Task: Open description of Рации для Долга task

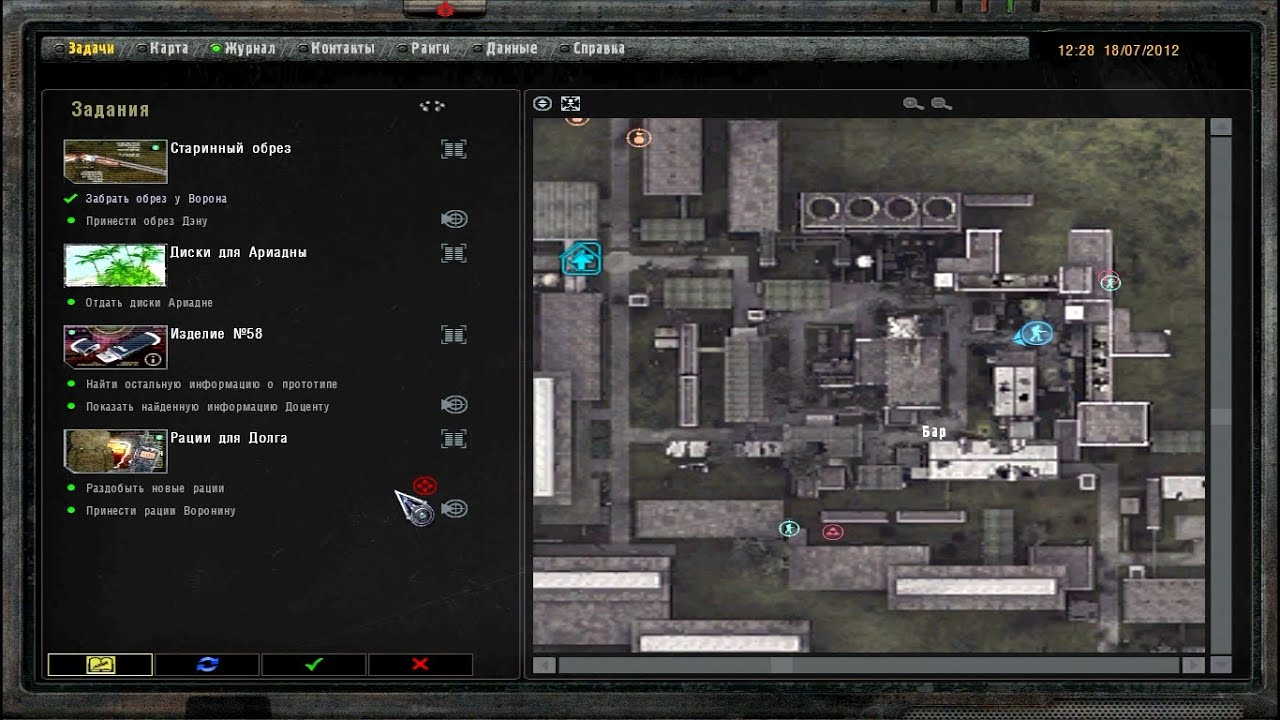Action: 454,438
